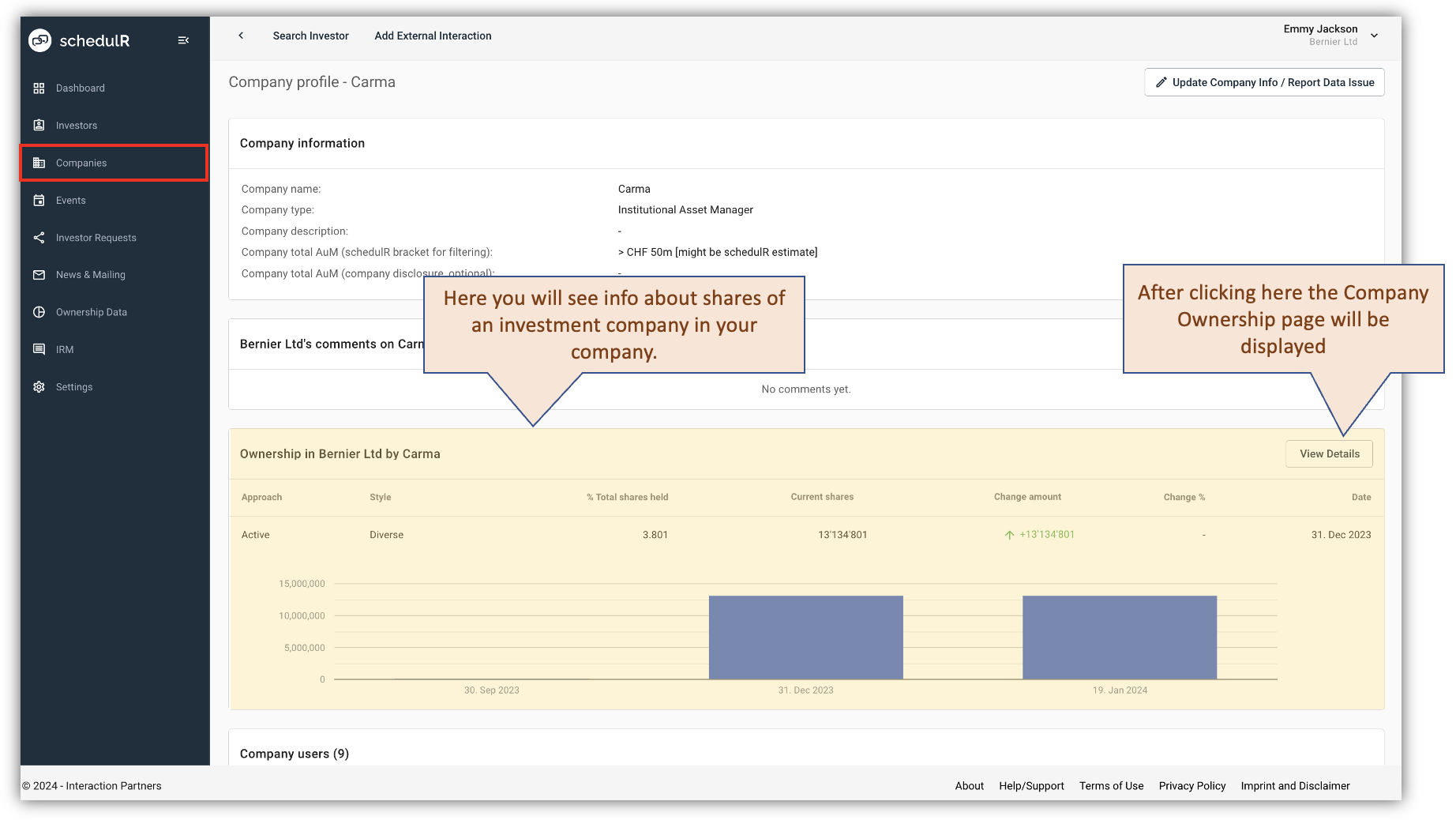Click View Details for ownership
This screenshot has width=1456, height=820.
pyautogui.click(x=1329, y=453)
